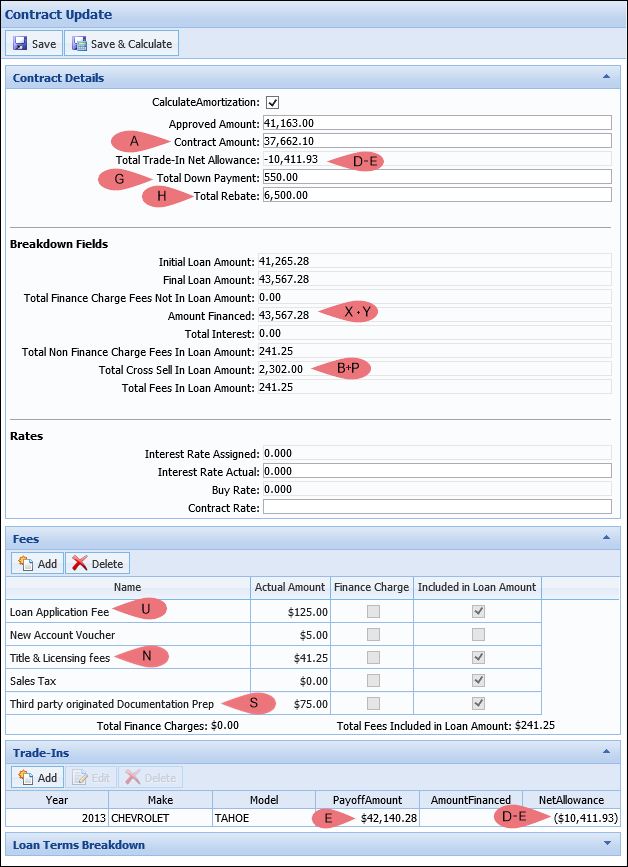This screenshot has width=628, height=867.
Task: Toggle Included in Loan Amount for Loan Application Fee
Action: tap(479, 612)
